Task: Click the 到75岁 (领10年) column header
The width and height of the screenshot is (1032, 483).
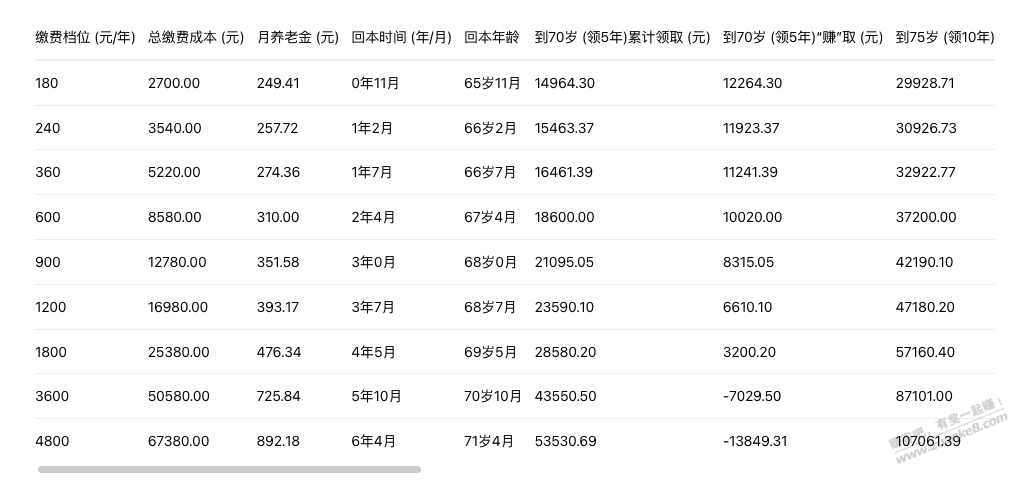Action: (944, 38)
